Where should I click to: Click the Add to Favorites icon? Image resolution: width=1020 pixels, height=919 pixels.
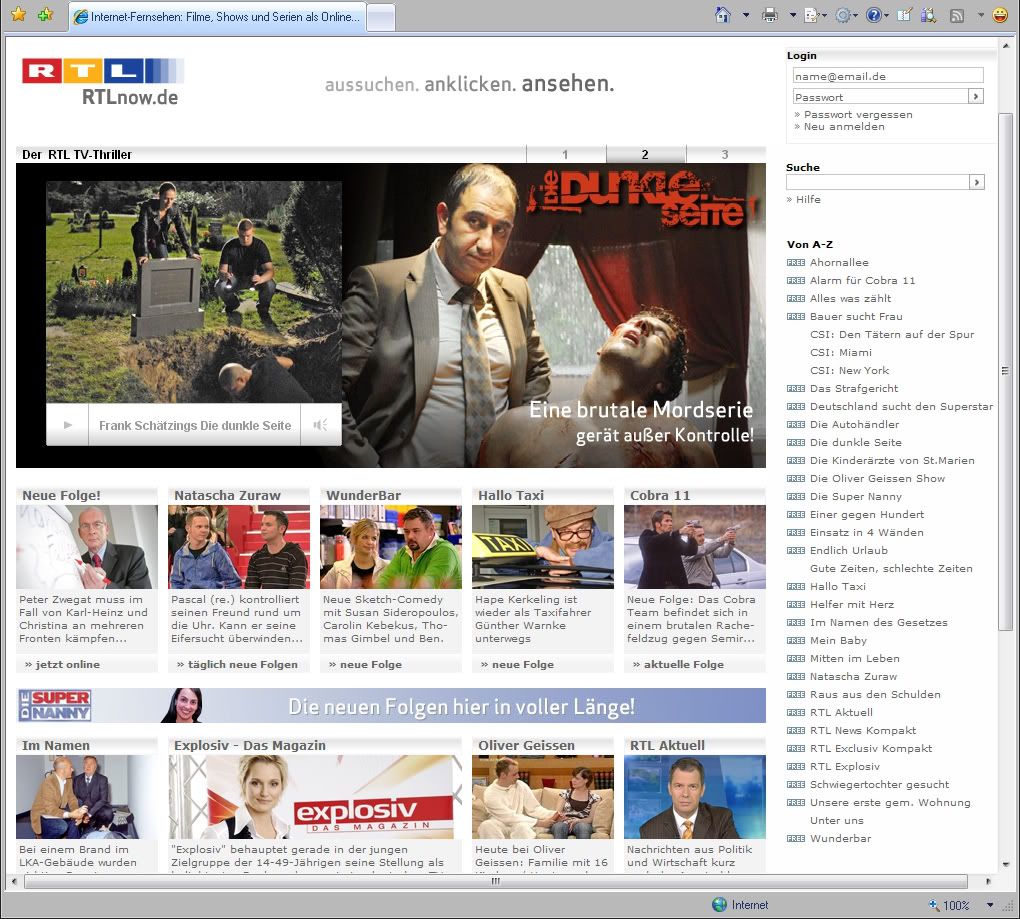(45, 14)
